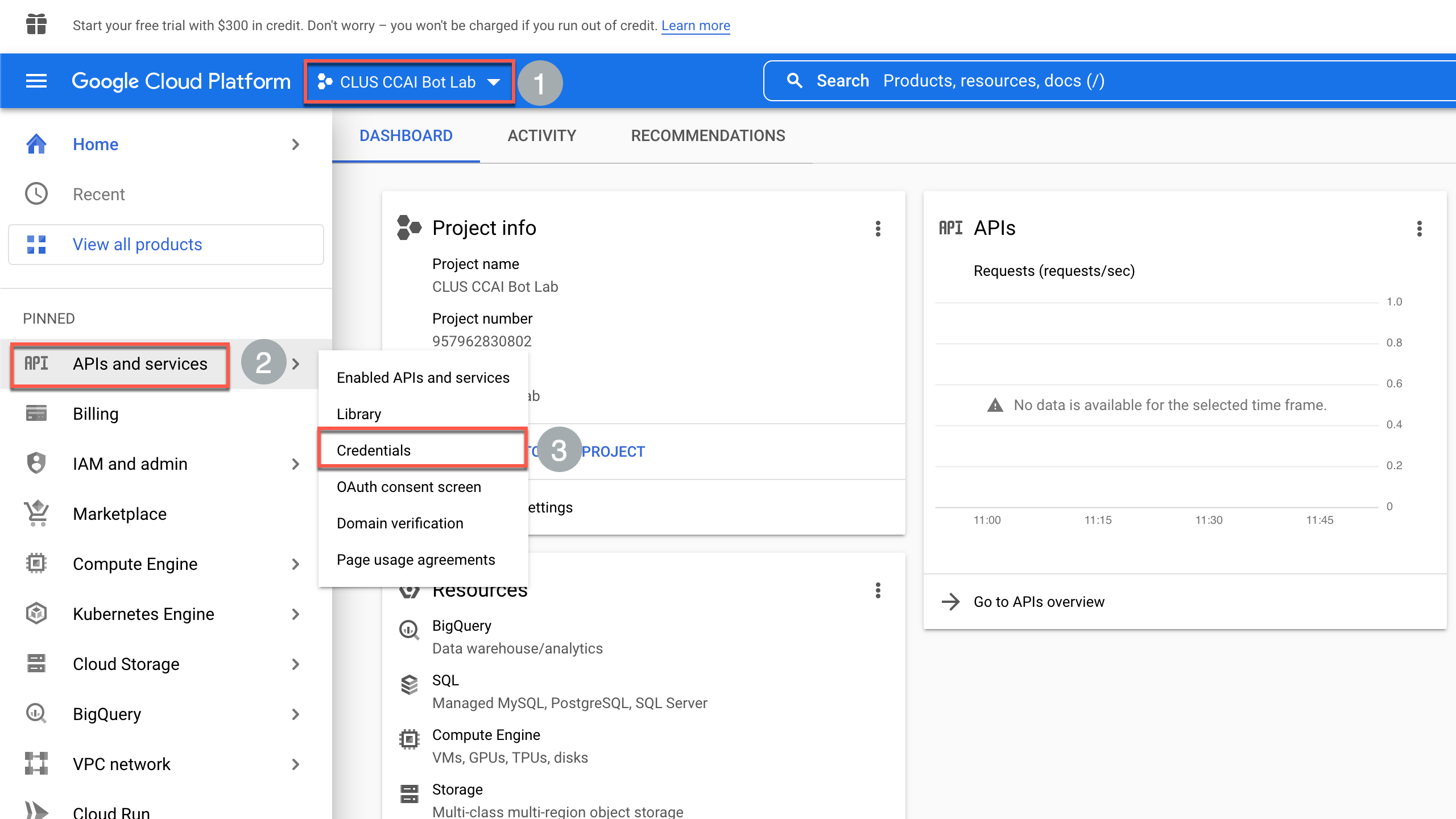Click the Billing card icon
1456x819 pixels.
click(36, 413)
